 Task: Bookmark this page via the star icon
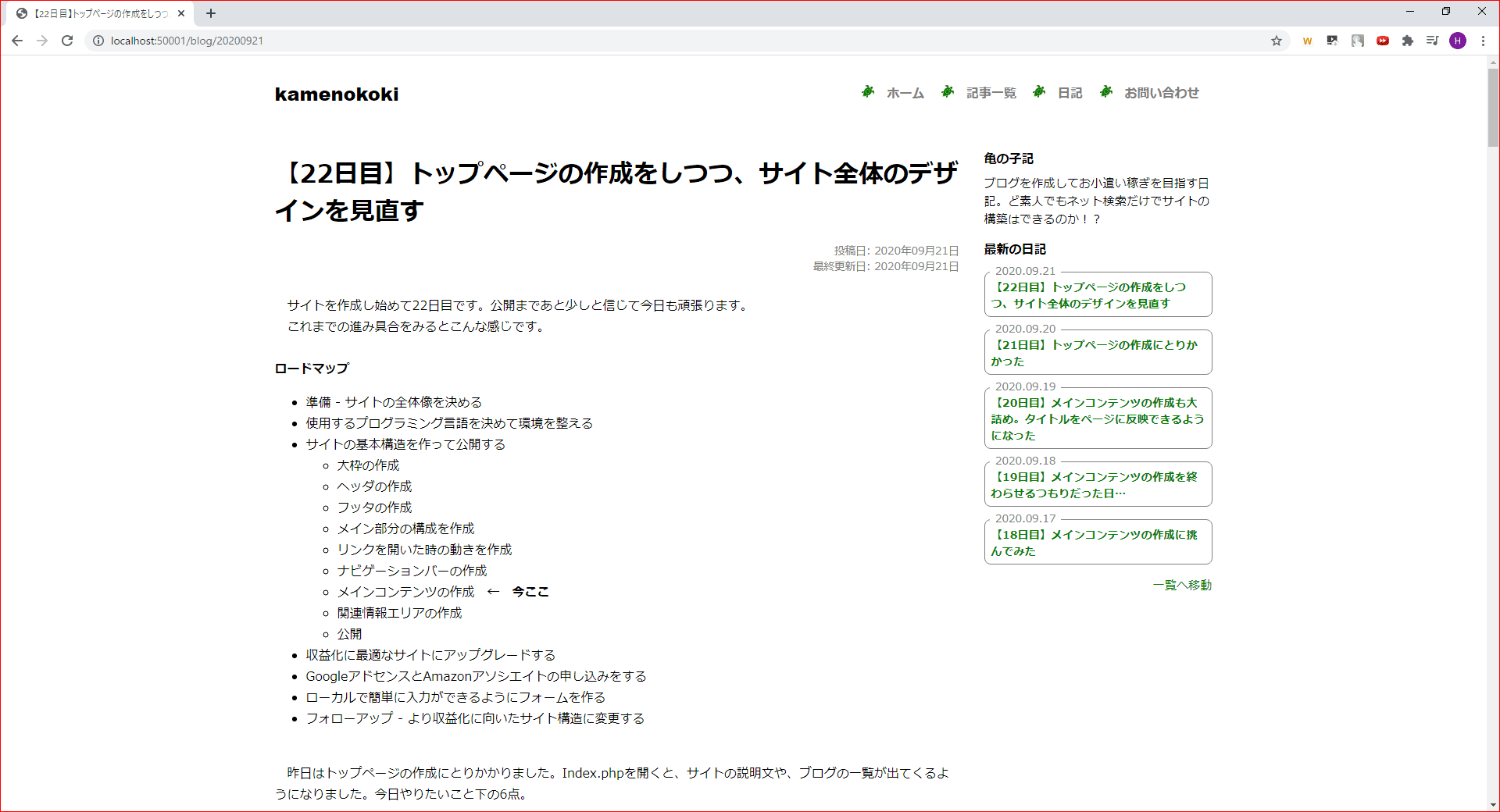[x=1277, y=41]
